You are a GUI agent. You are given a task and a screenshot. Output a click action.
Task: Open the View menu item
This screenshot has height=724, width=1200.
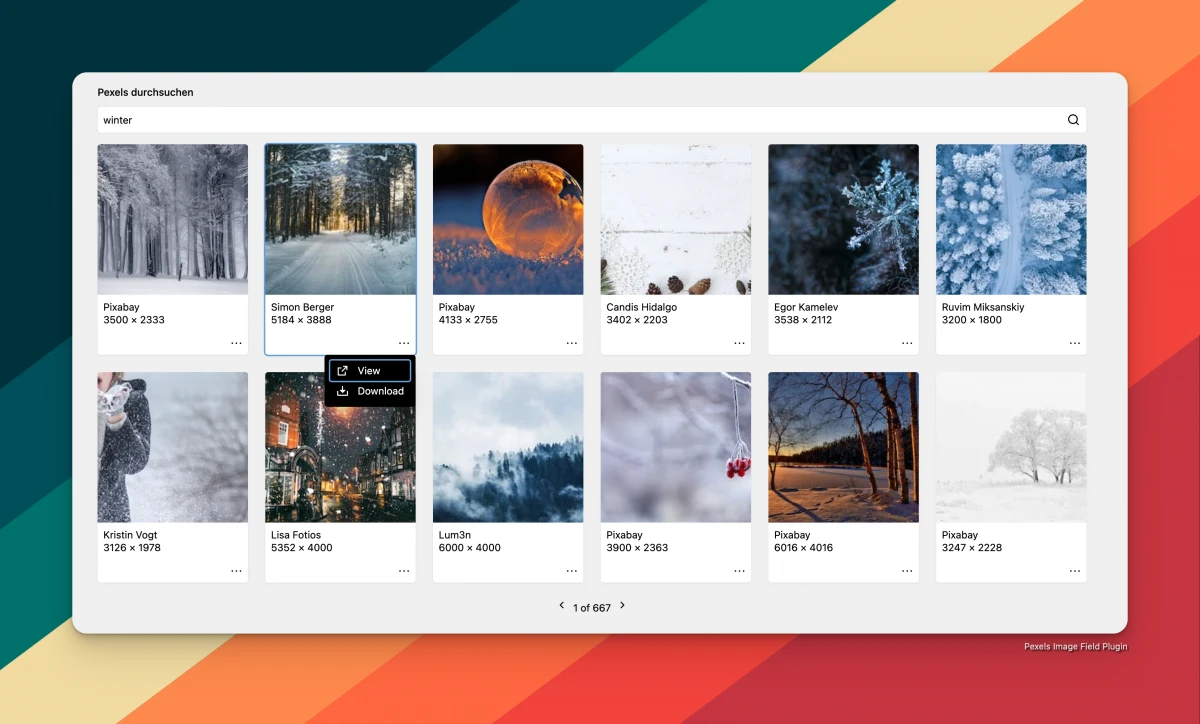pos(370,371)
